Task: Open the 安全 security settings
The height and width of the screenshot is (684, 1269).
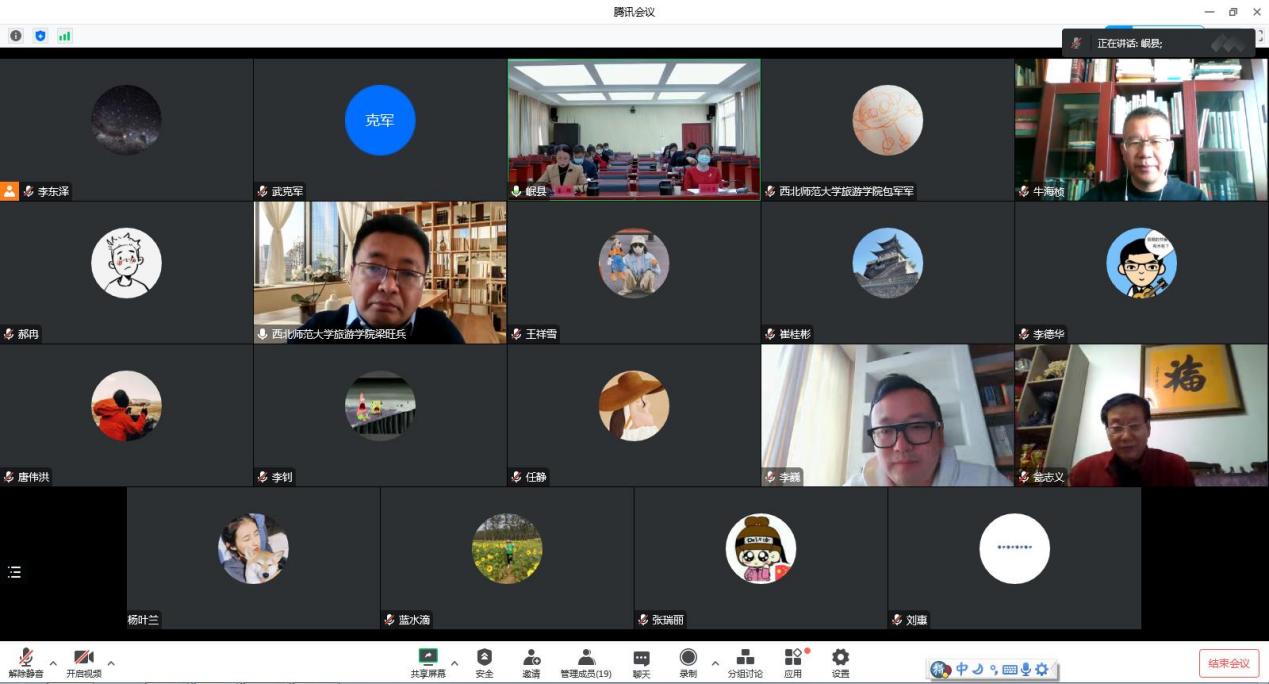Action: [x=484, y=661]
